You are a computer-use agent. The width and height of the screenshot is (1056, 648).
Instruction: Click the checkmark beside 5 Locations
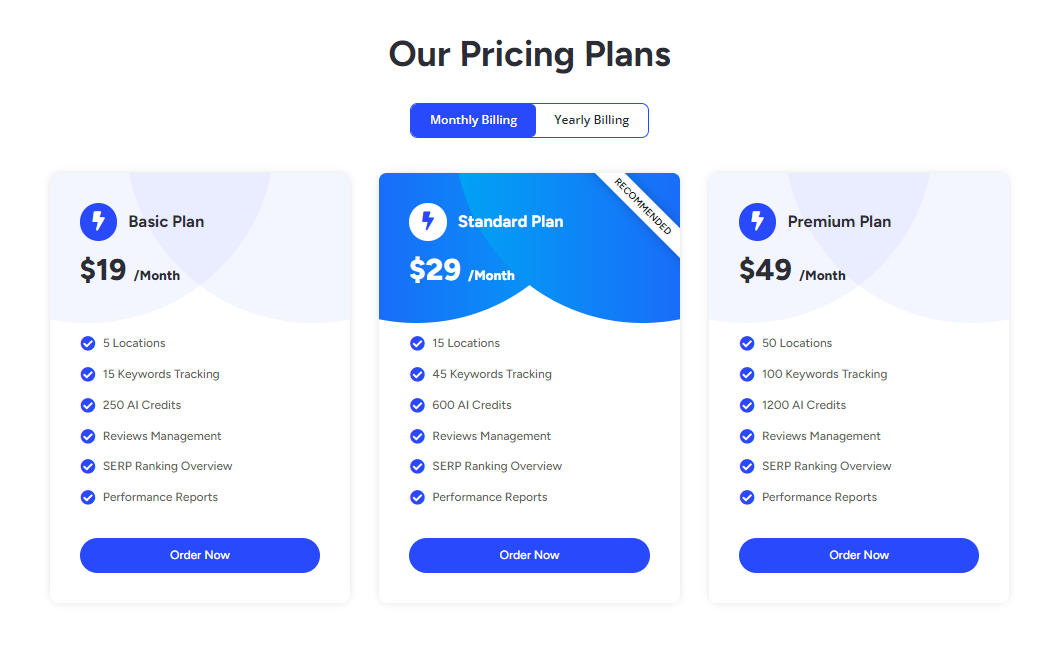click(x=88, y=343)
